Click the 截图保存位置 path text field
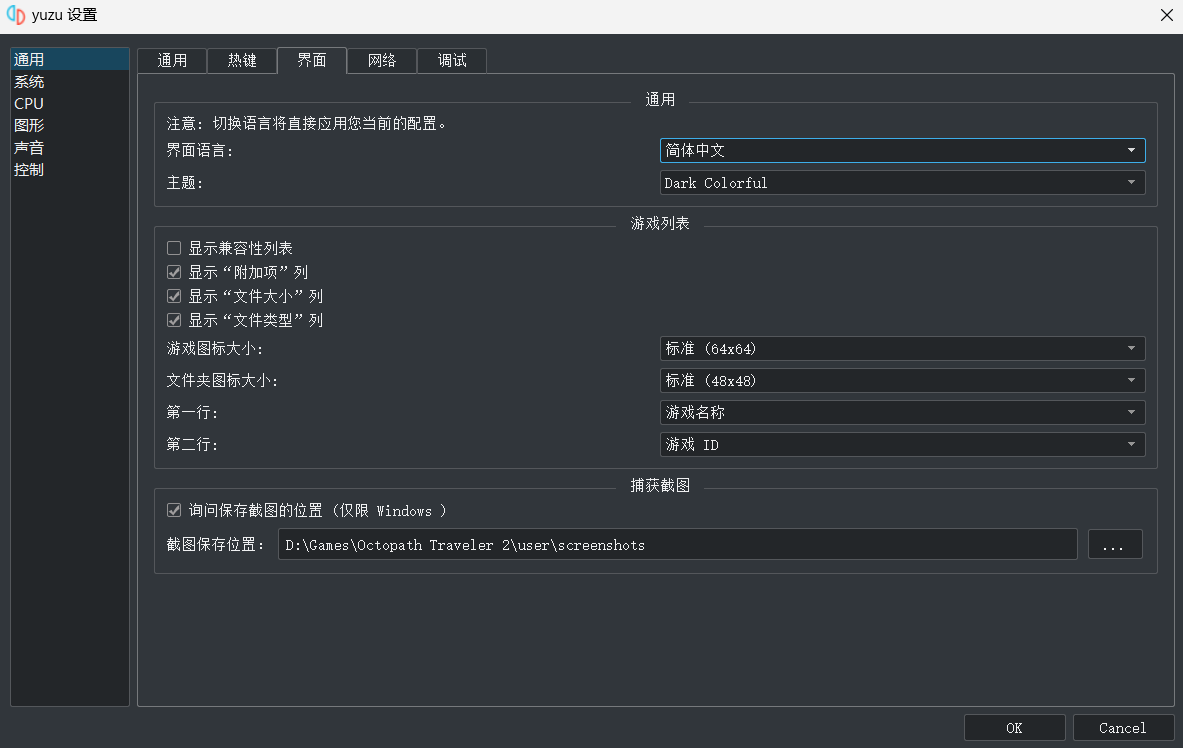Viewport: 1183px width, 748px height. point(676,545)
